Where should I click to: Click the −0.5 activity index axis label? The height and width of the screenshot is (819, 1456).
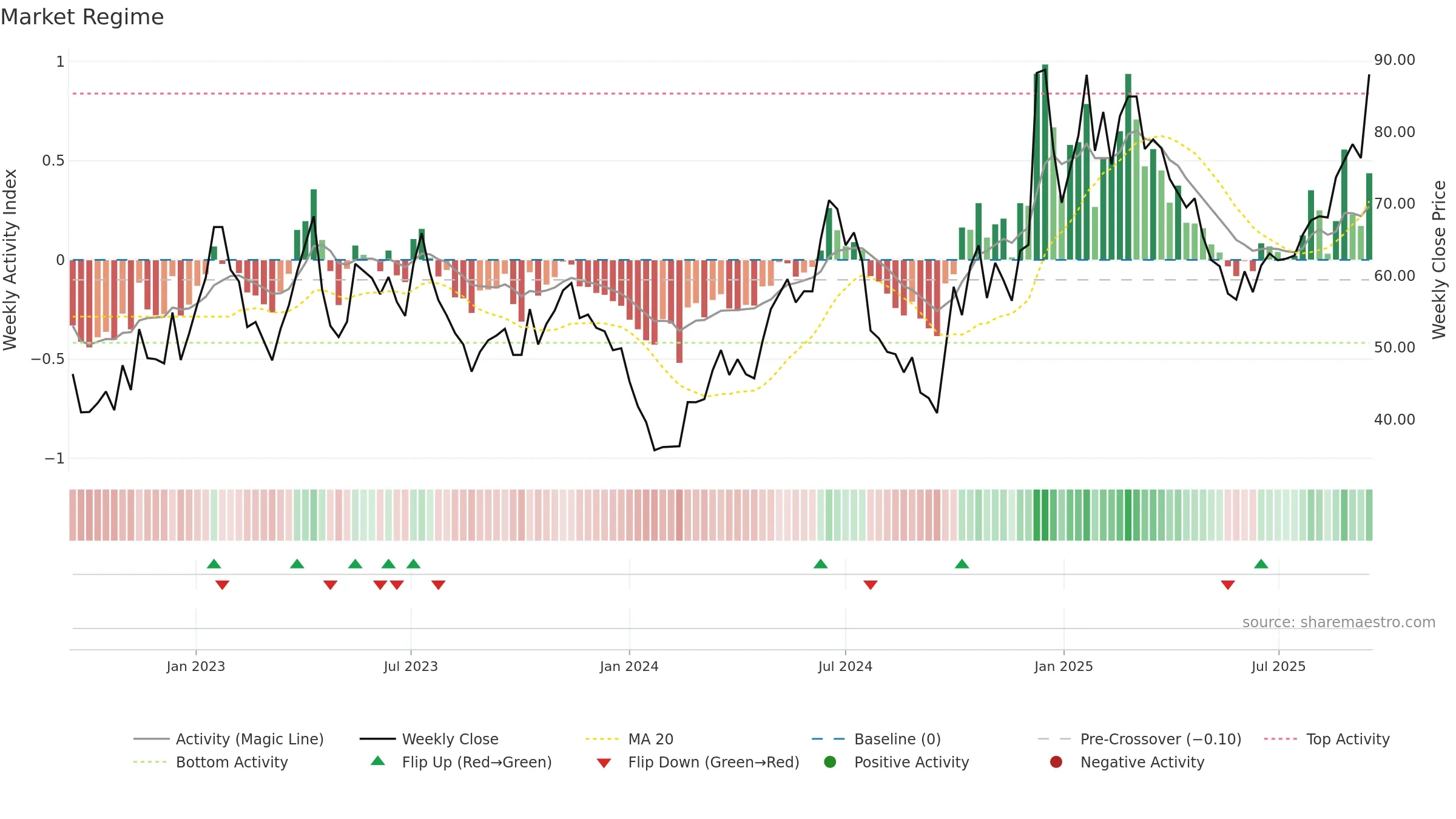click(x=48, y=359)
